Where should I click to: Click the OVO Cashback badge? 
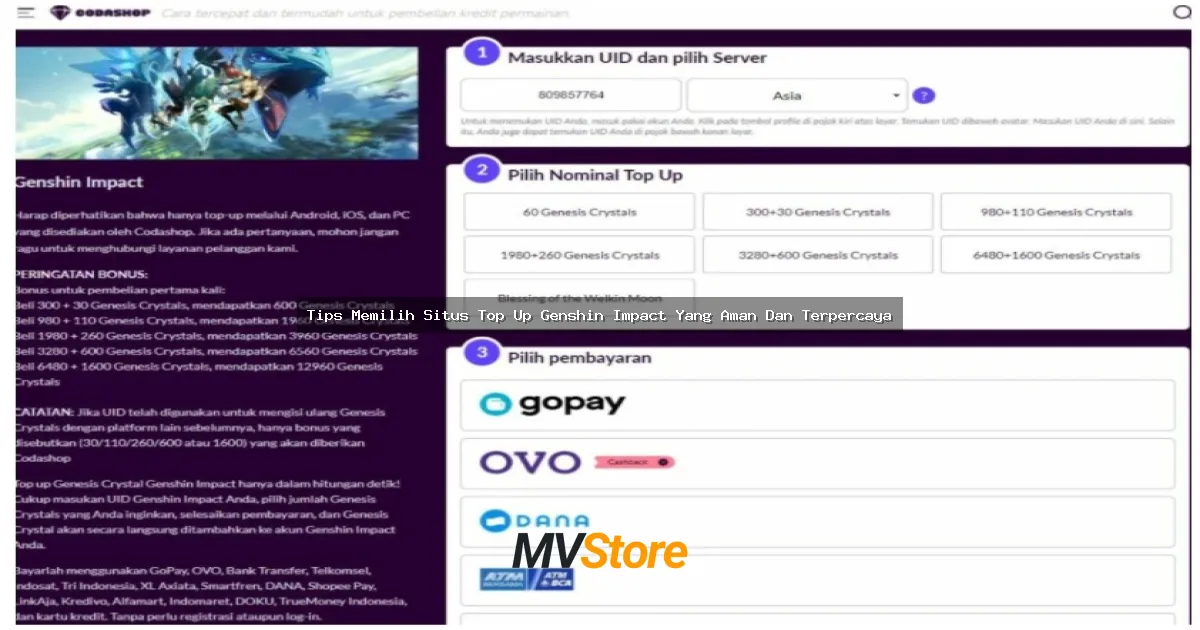point(634,462)
